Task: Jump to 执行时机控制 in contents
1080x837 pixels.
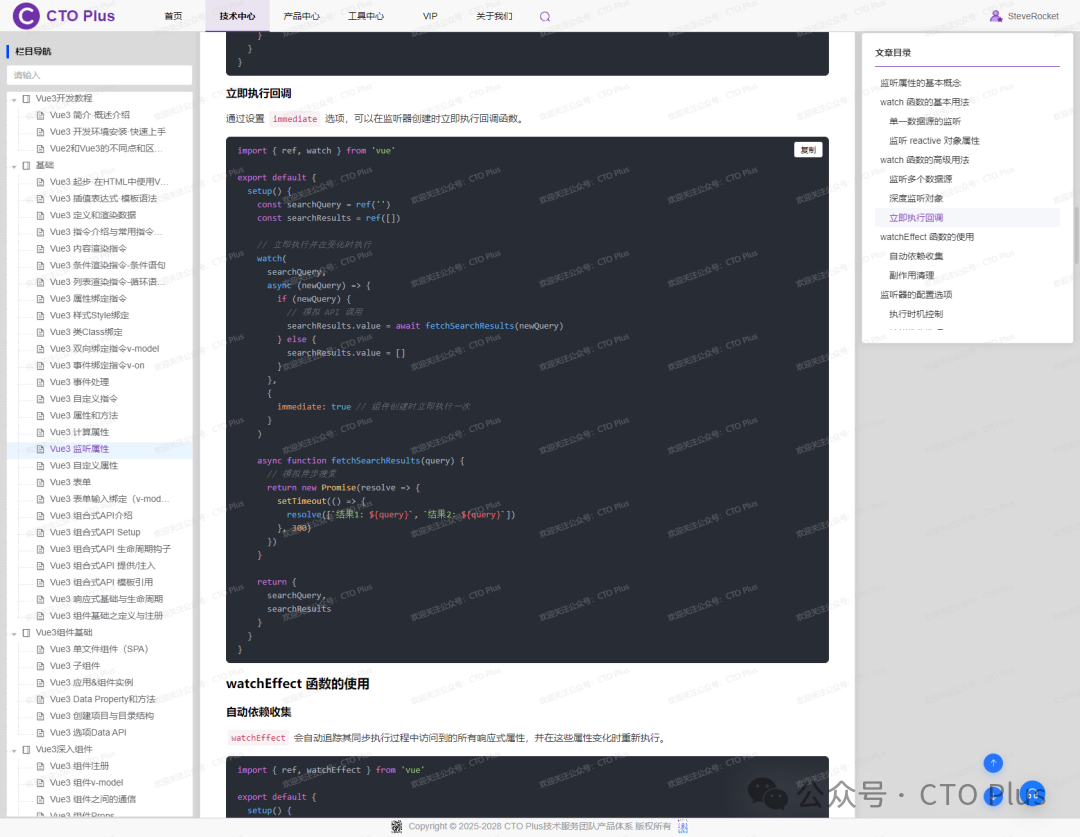Action: click(x=916, y=314)
